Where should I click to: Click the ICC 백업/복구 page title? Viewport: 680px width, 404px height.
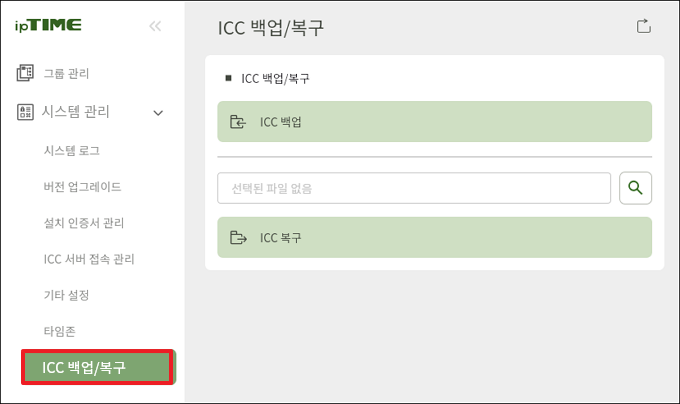271,27
